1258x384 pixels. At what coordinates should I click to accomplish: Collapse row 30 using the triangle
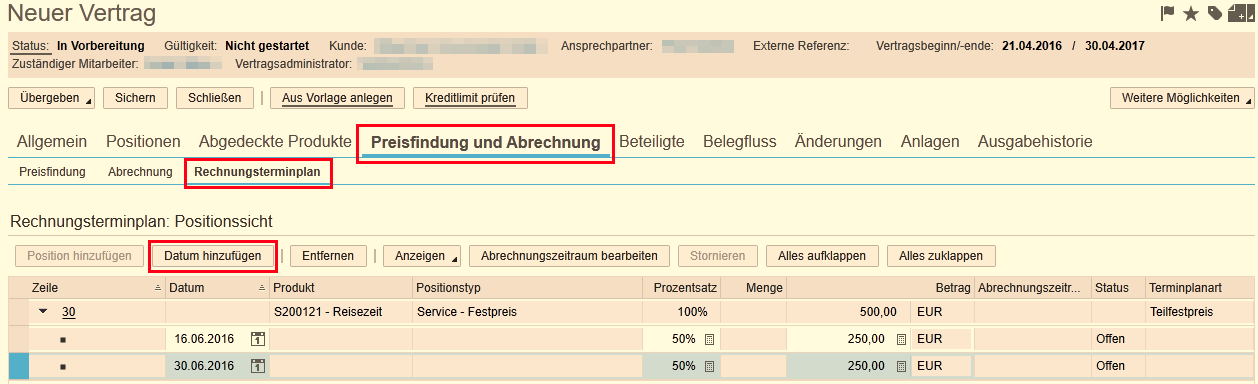43,312
